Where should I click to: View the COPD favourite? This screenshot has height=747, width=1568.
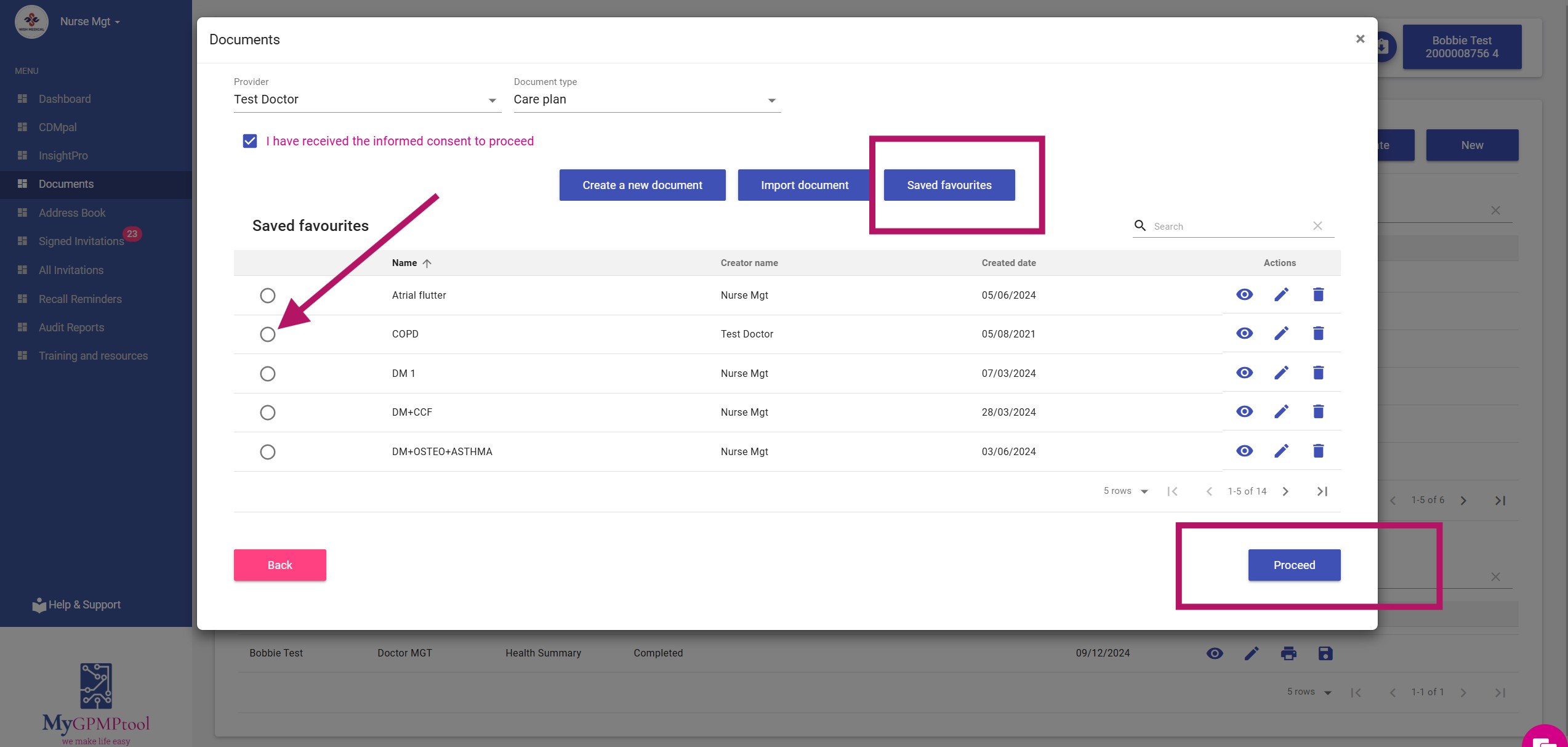pyautogui.click(x=1244, y=333)
